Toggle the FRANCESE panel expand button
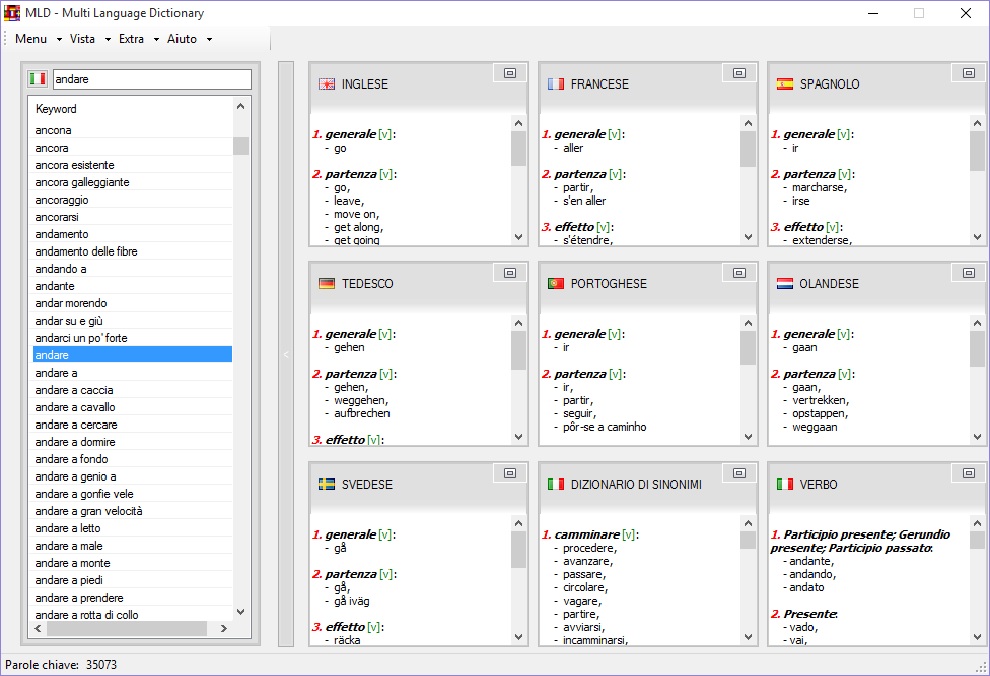 pyautogui.click(x=739, y=73)
